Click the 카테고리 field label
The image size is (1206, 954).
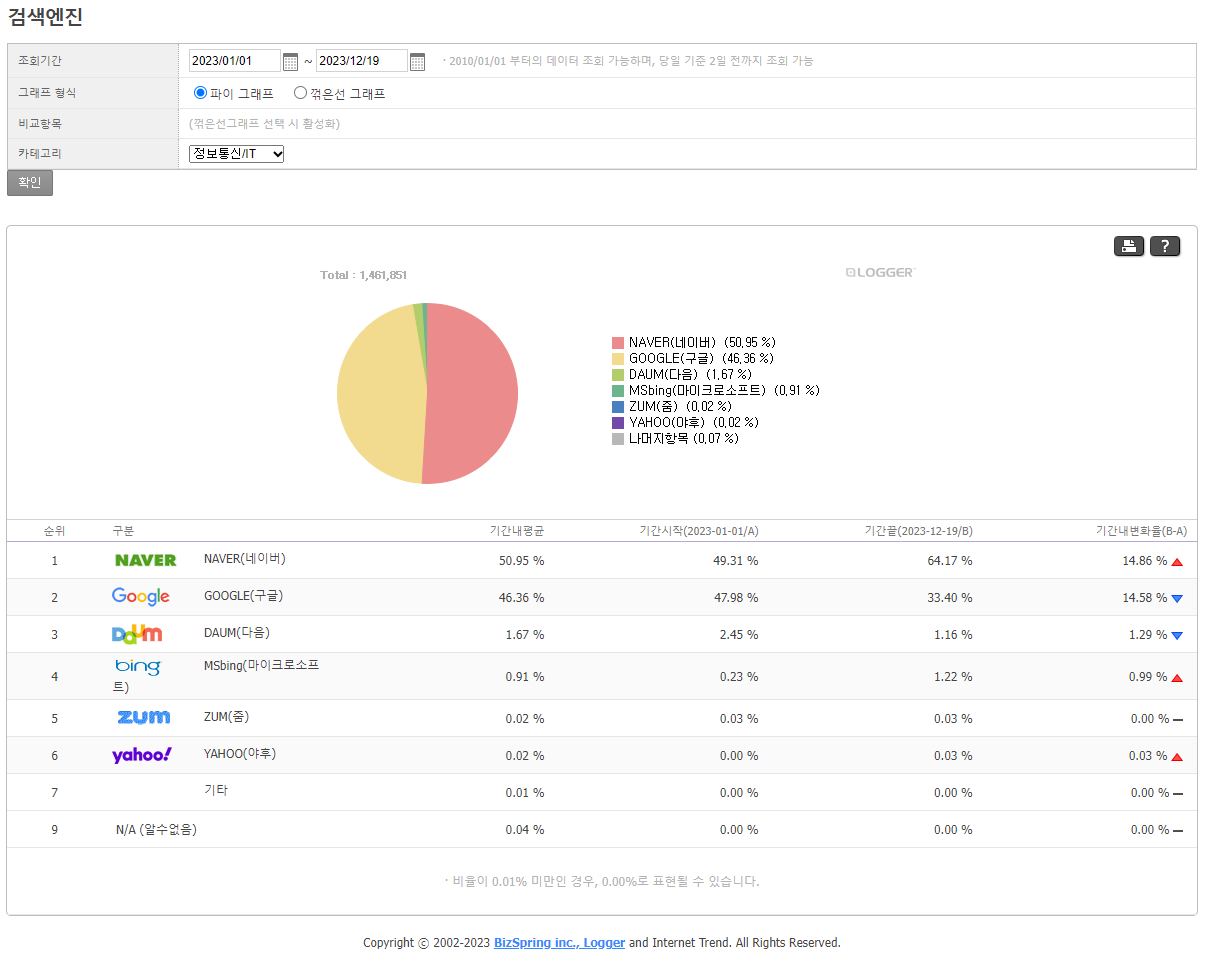pyautogui.click(x=40, y=154)
